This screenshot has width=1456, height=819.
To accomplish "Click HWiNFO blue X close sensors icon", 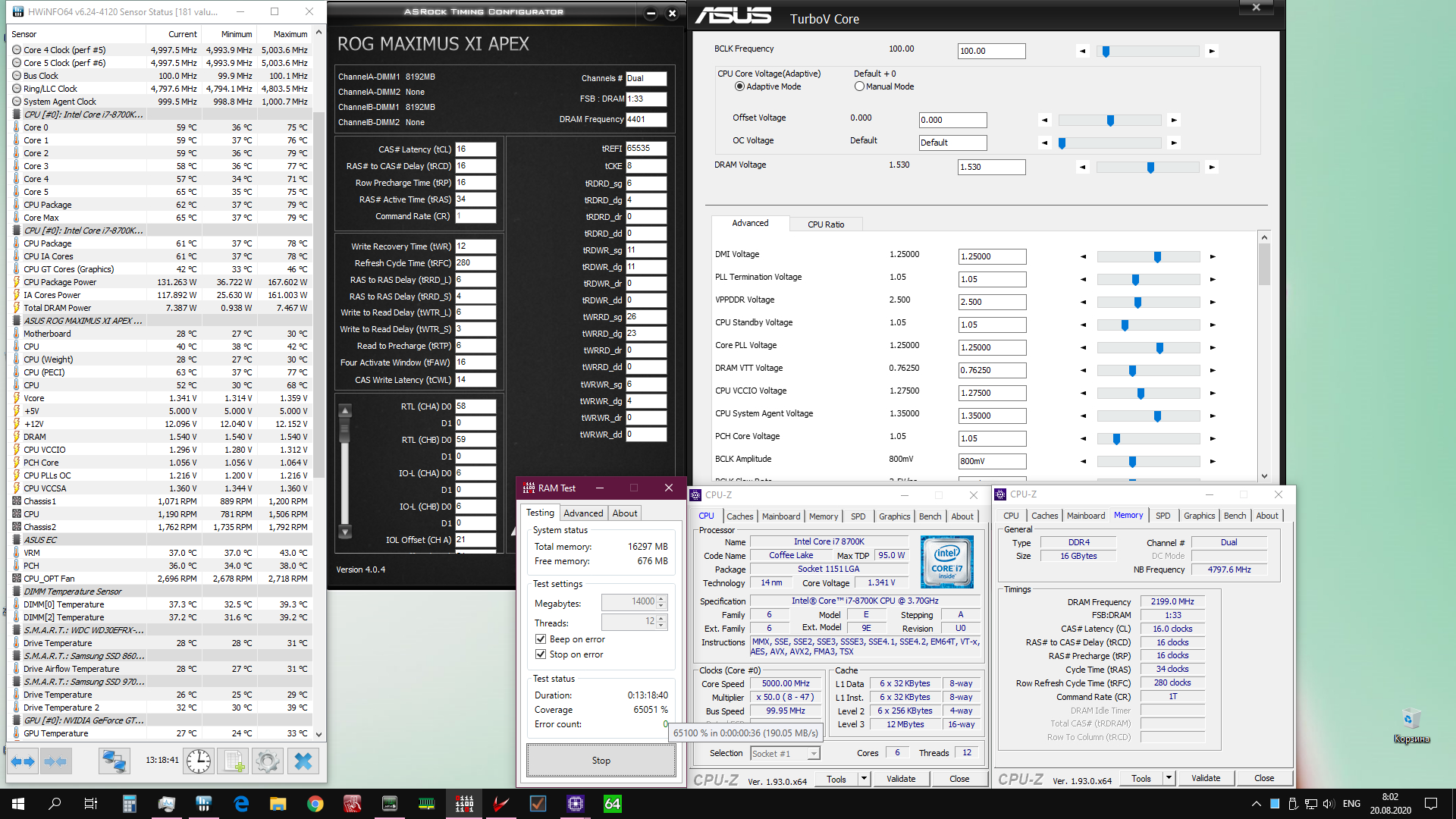I will [x=303, y=761].
